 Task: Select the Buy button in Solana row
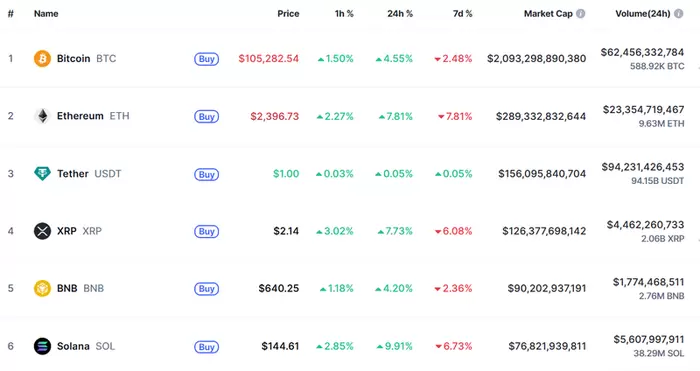point(206,347)
